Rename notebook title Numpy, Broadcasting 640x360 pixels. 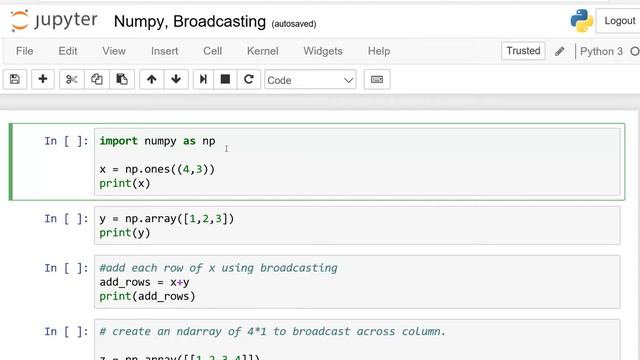pyautogui.click(x=189, y=21)
